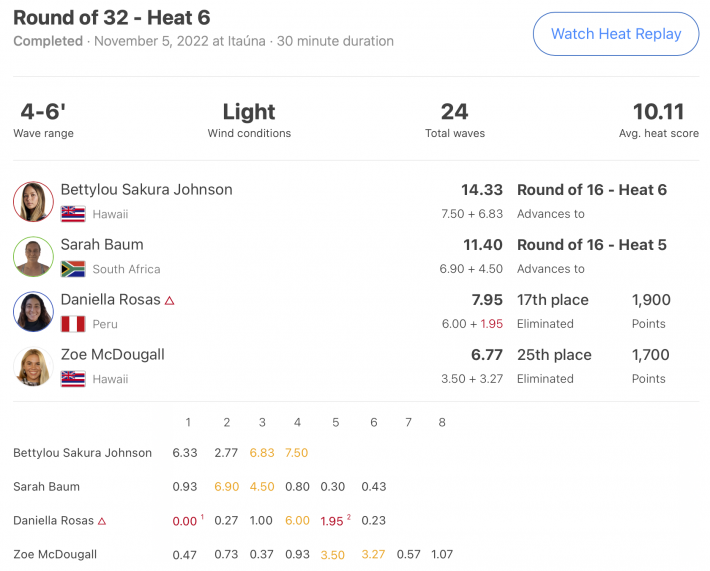Click Daniella Rosas's red 1.95 wave score
The width and height of the screenshot is (710, 571).
(x=332, y=521)
